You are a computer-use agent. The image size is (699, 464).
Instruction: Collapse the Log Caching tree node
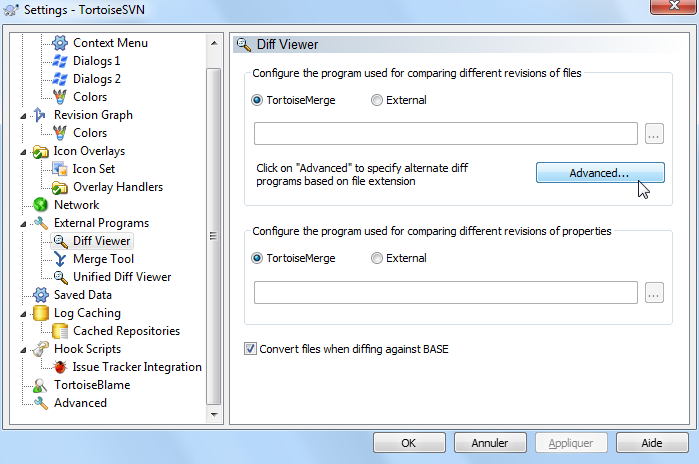click(24, 313)
